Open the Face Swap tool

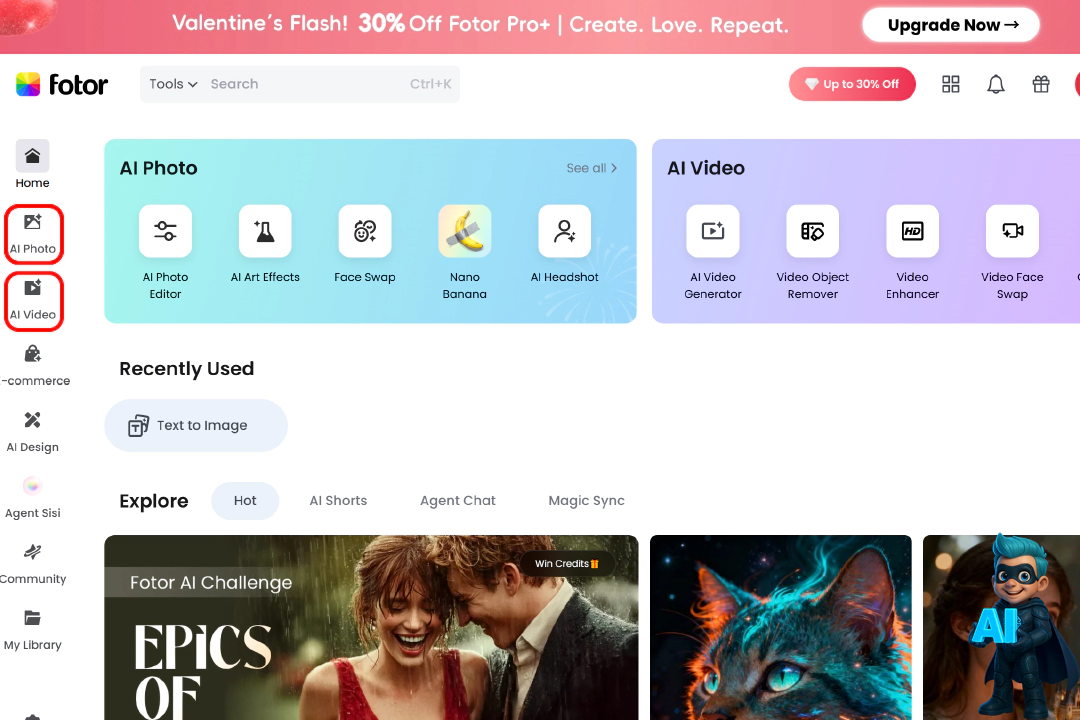tap(365, 232)
